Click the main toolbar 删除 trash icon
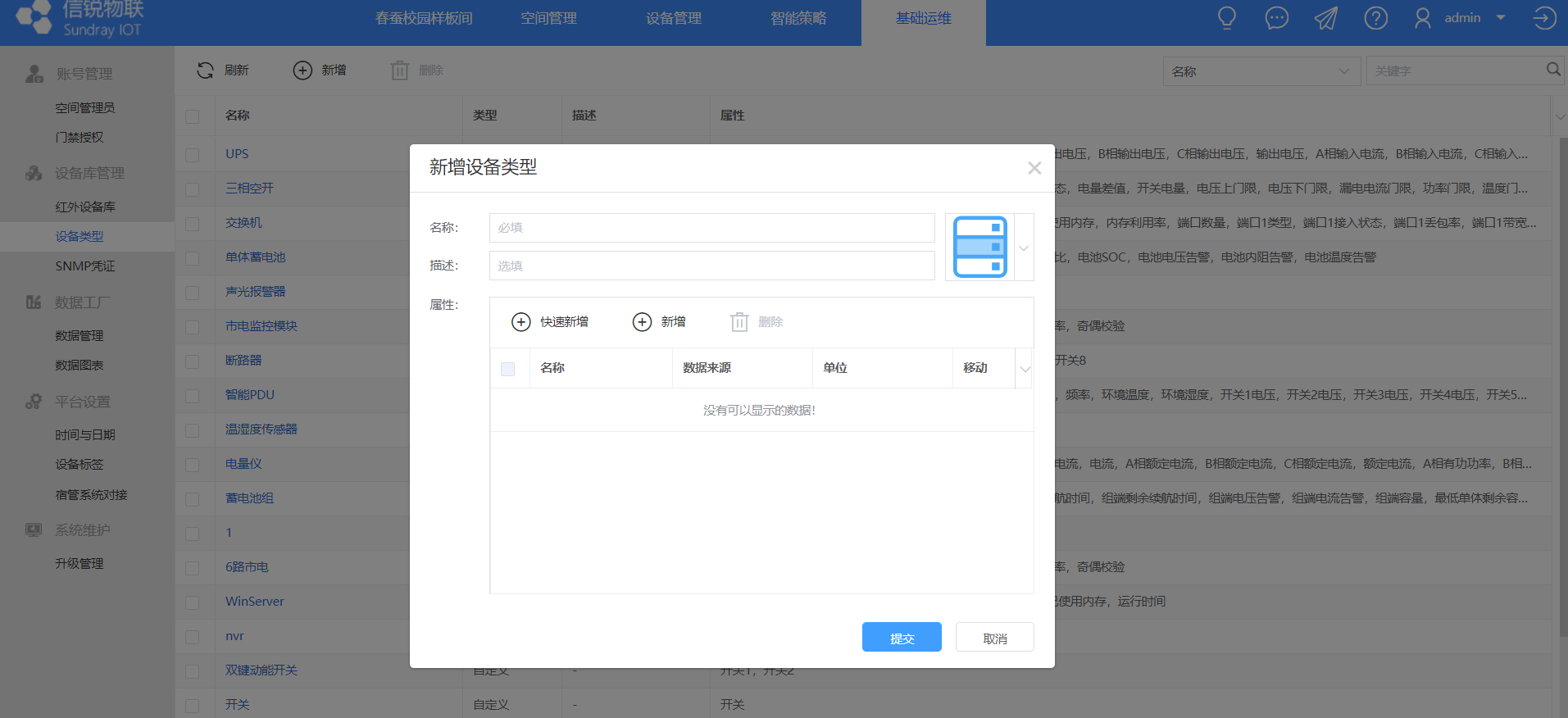 tap(399, 70)
